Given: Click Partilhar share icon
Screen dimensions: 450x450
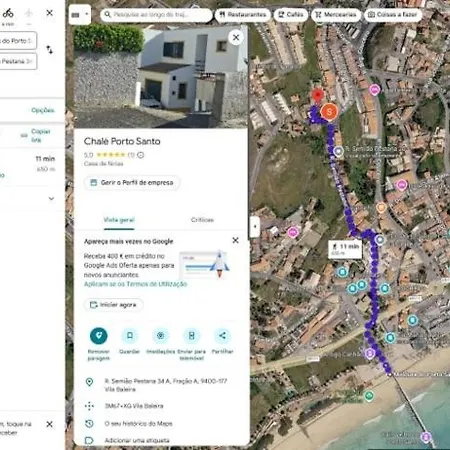Looking at the screenshot, I should pos(222,336).
